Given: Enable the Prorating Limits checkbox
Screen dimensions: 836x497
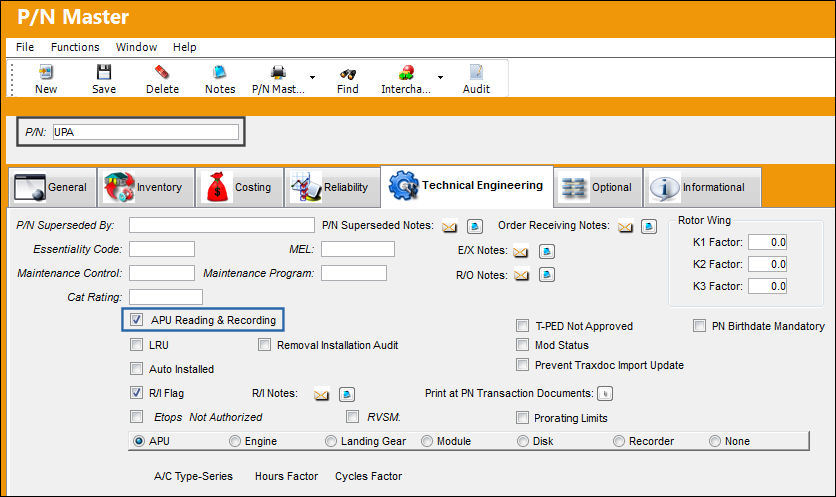Looking at the screenshot, I should click(x=522, y=417).
